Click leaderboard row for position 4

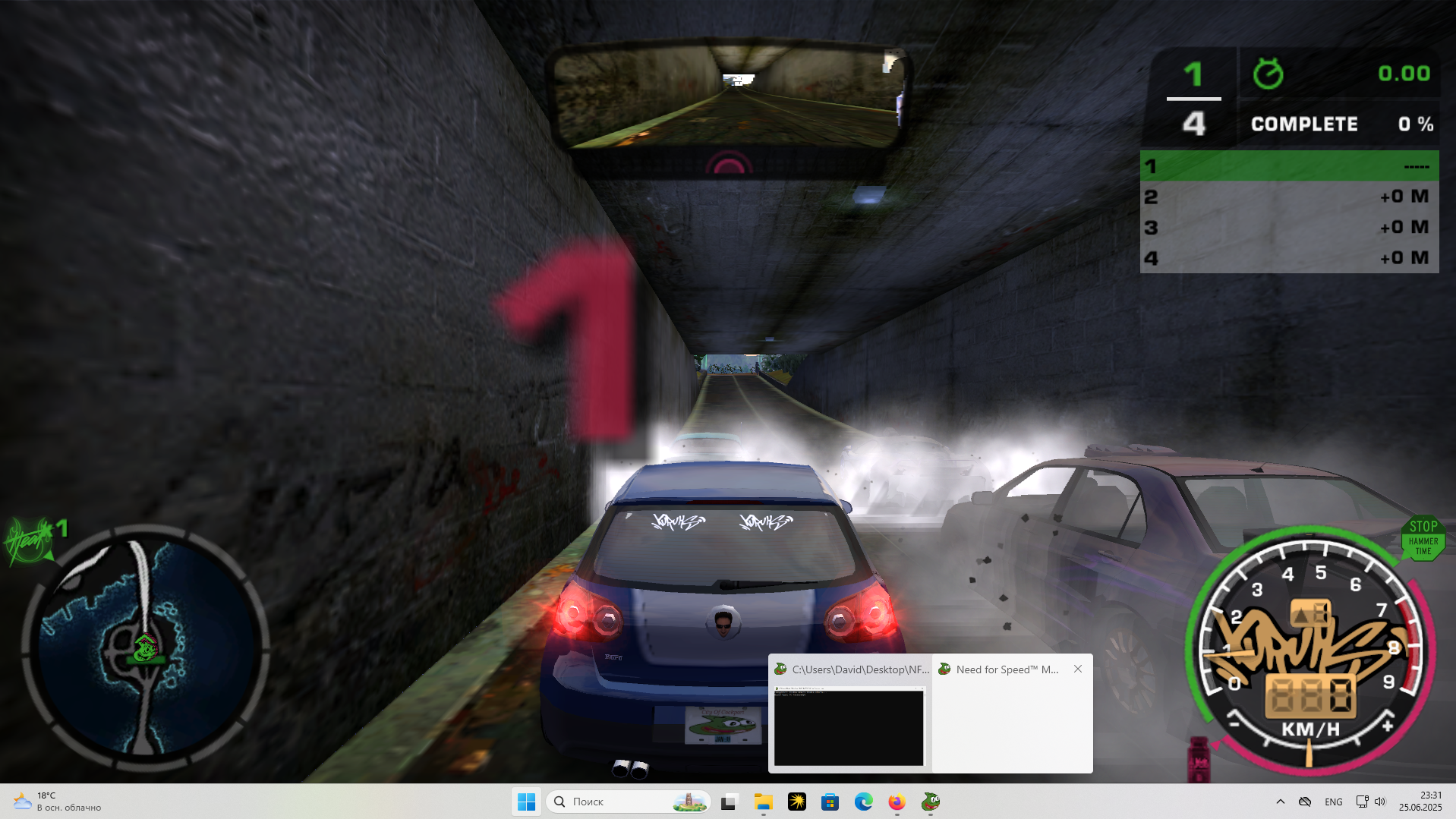coord(1289,258)
